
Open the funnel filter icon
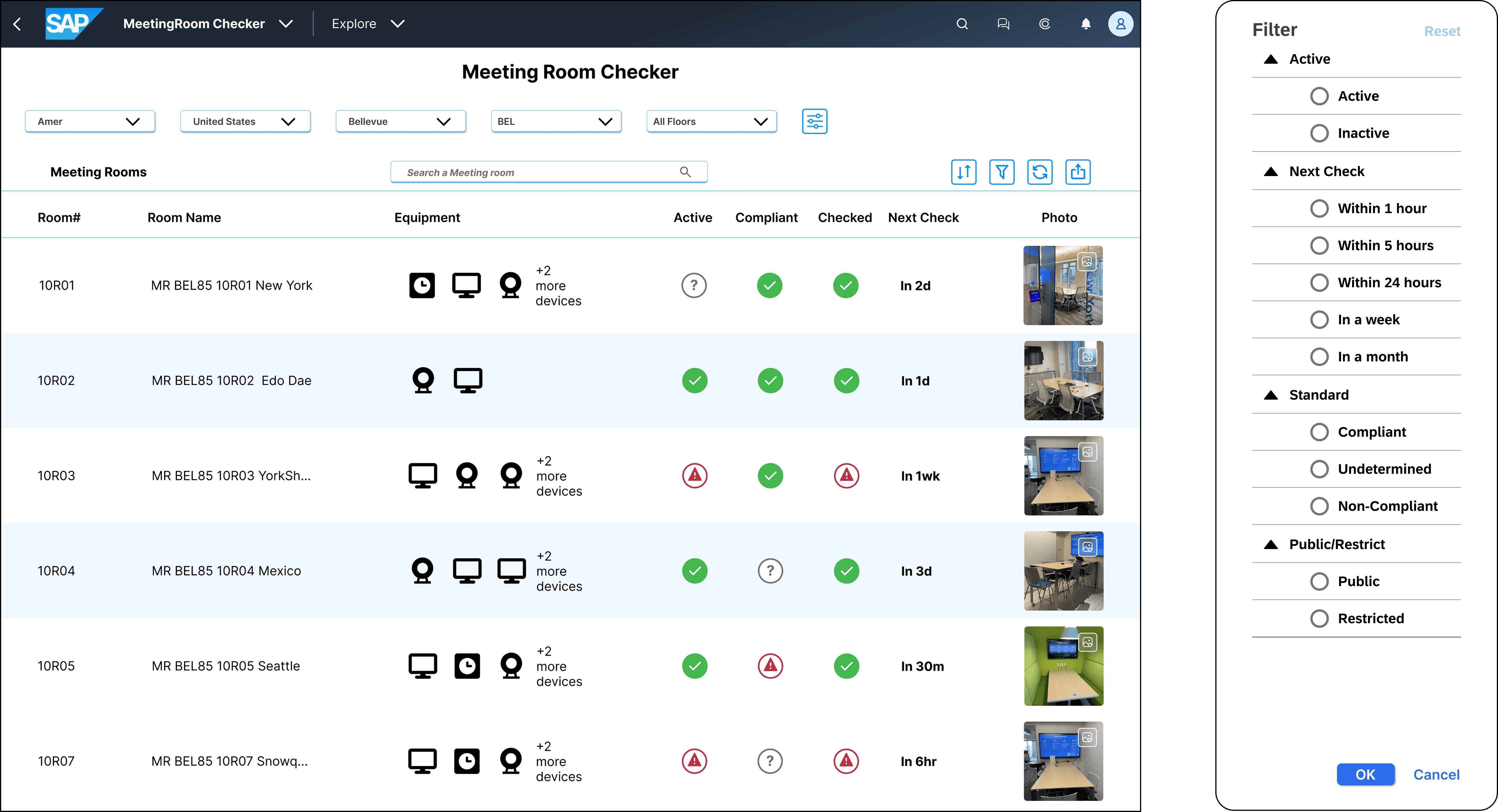[1001, 172]
